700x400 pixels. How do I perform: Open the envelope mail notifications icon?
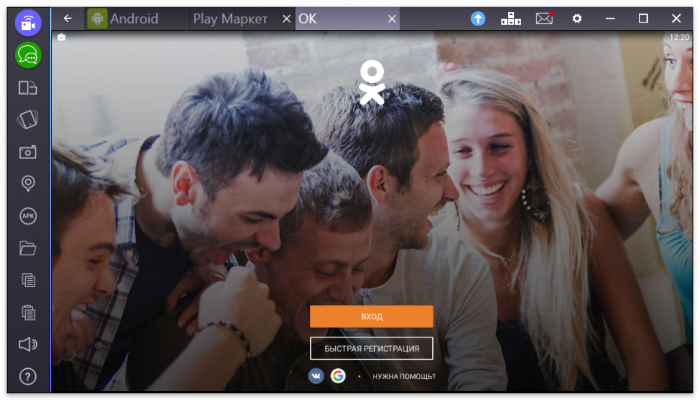click(544, 18)
